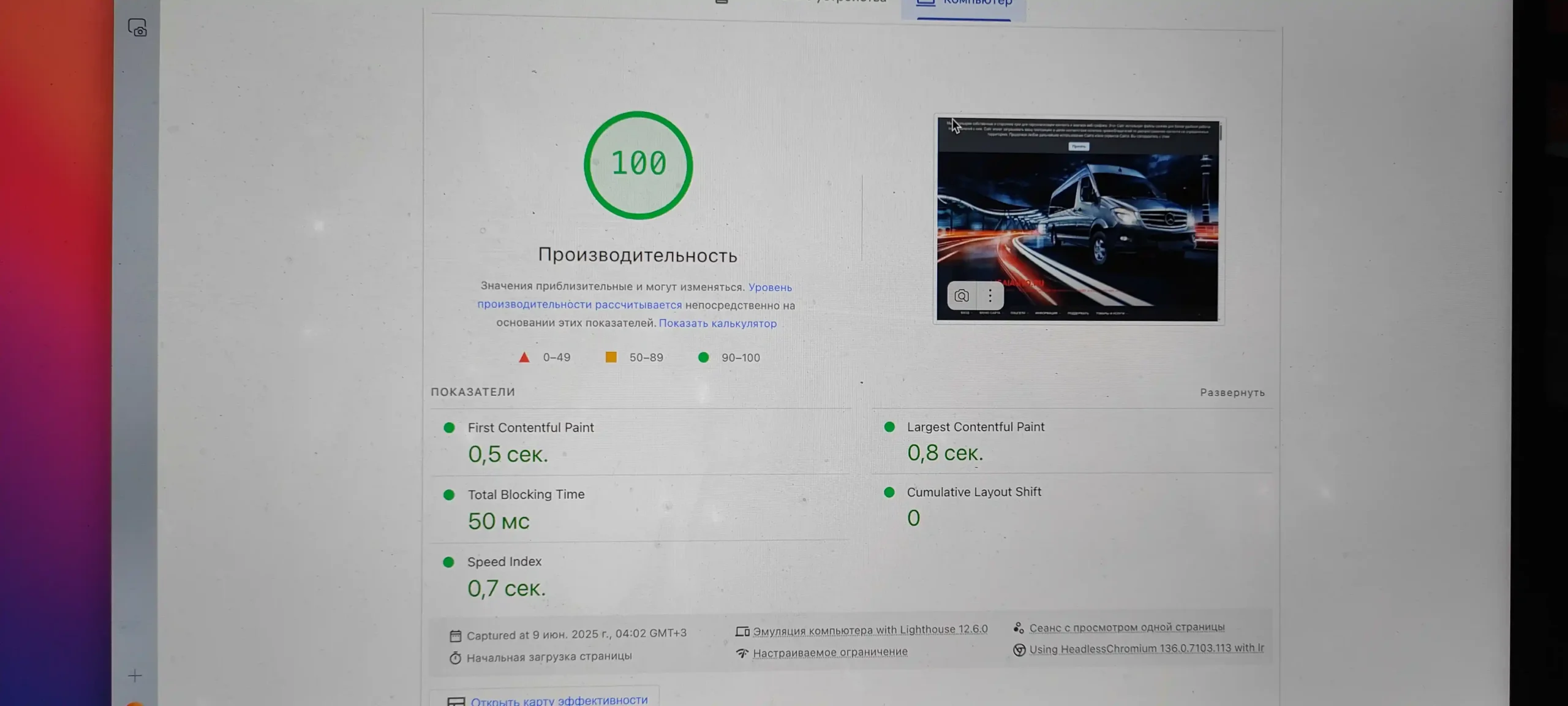Click the Chromium icon near HeadlessChromium
The image size is (1568, 706).
coord(1019,650)
